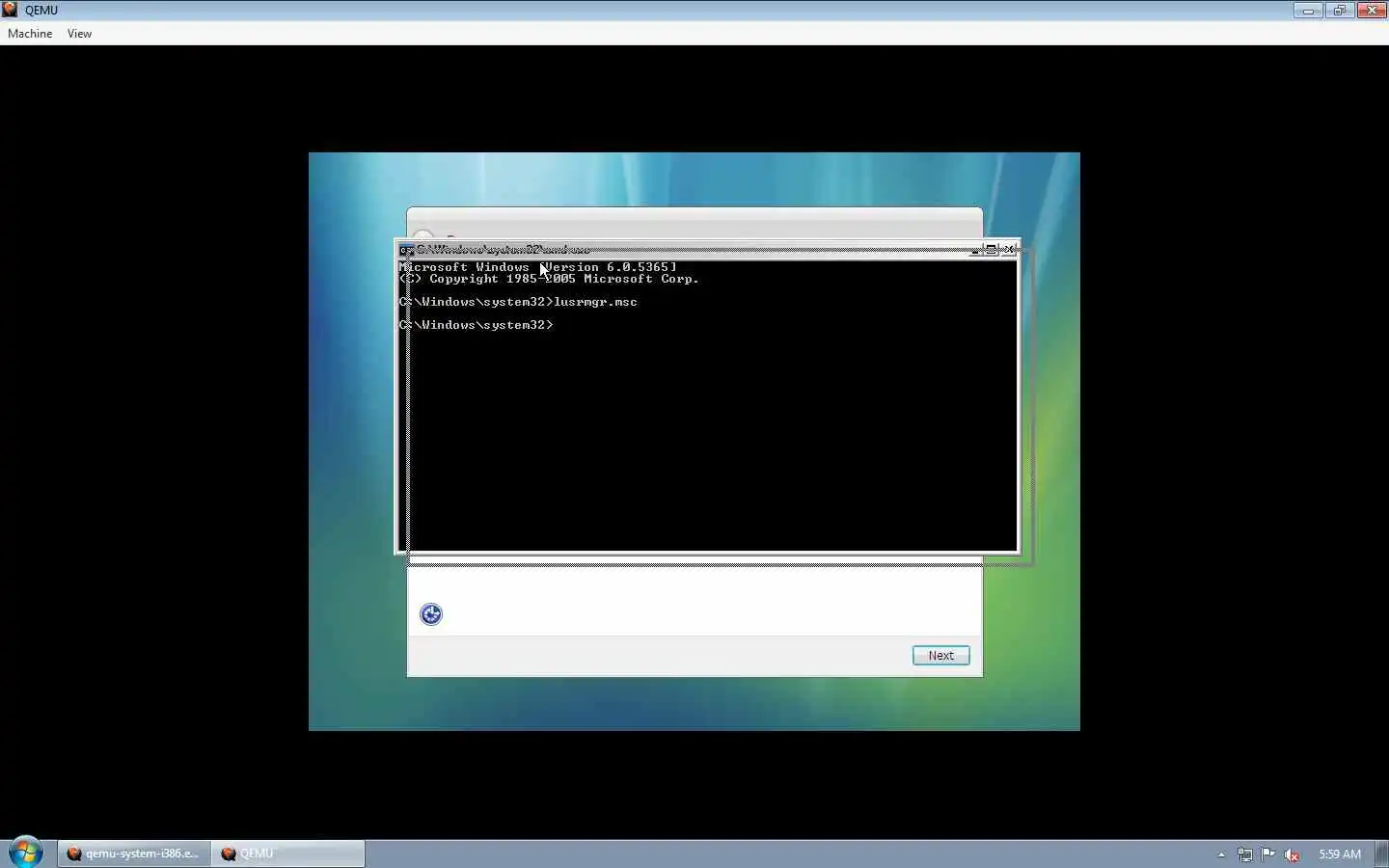Screen dimensions: 1389x868
Task: Maximize the cmd.exe console window
Action: (992, 249)
